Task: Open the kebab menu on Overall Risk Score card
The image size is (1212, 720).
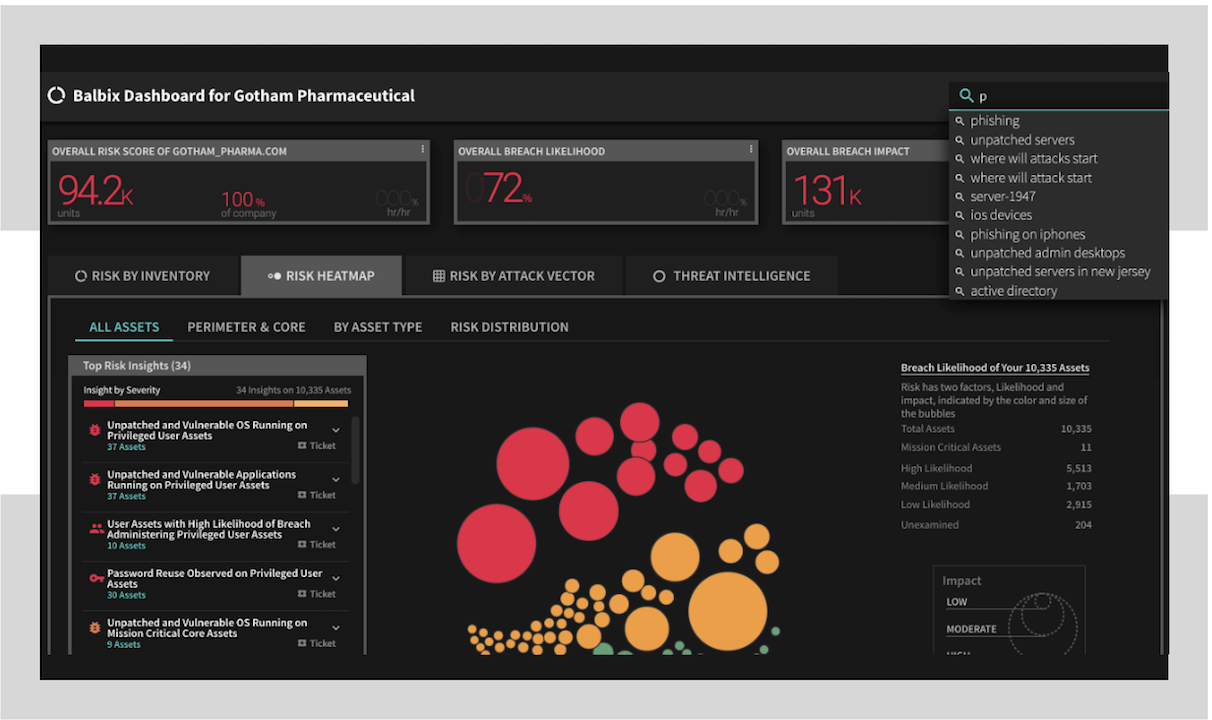Action: (x=423, y=150)
